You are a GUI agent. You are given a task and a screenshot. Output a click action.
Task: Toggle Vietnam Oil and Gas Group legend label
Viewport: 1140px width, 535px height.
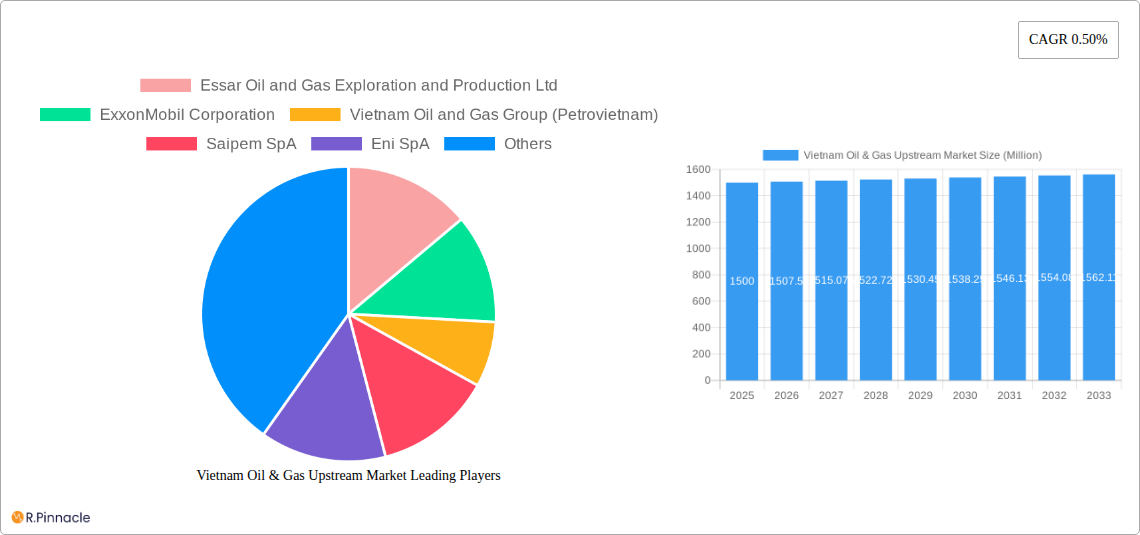[504, 115]
